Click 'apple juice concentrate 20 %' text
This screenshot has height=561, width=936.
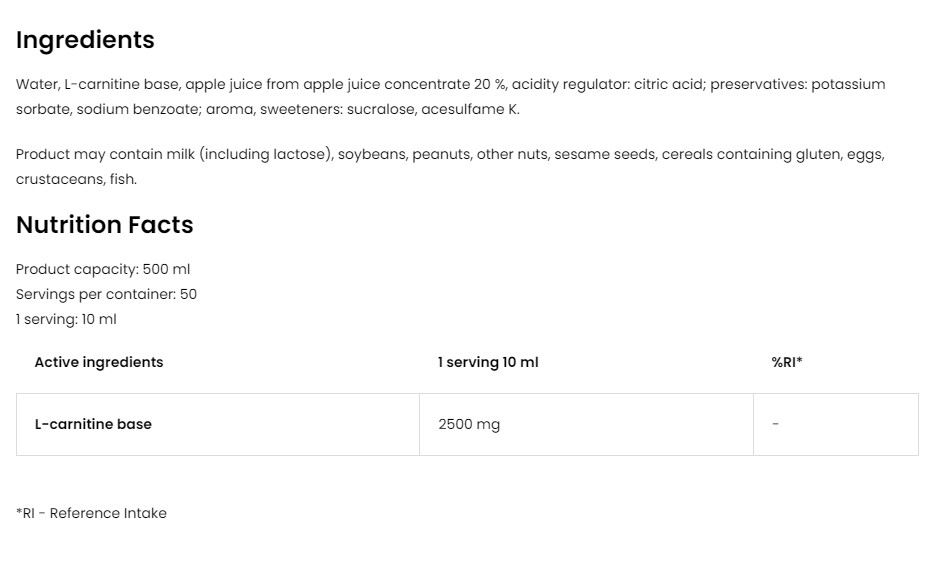(405, 85)
